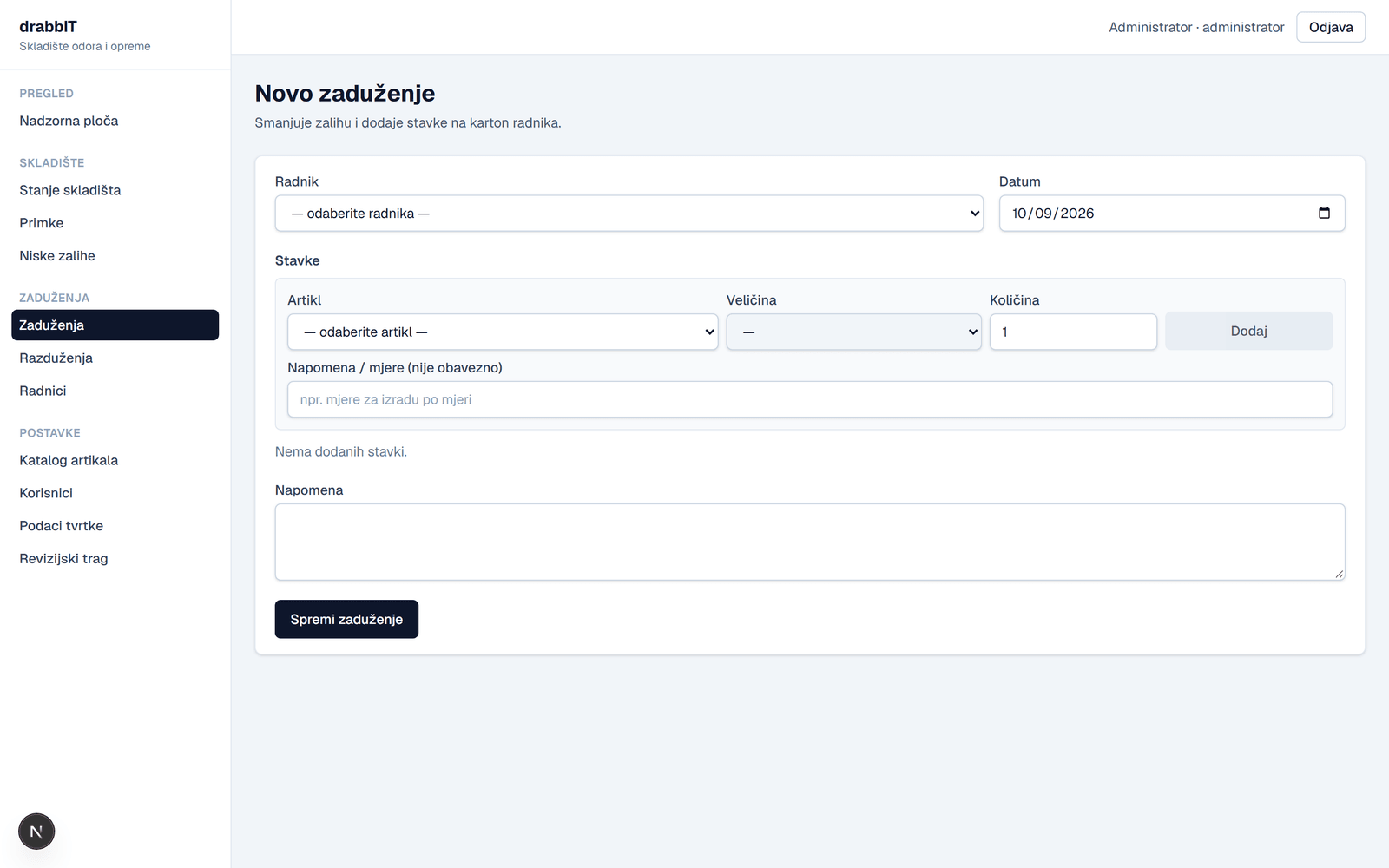The image size is (1389, 868).
Task: Save with Spremi zaduženje button
Action: point(346,619)
